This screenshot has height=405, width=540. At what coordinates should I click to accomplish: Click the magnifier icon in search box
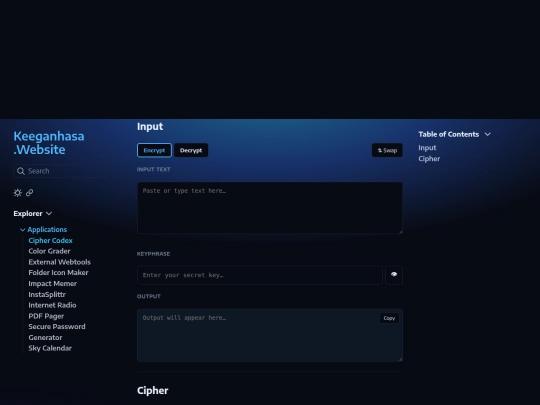pyautogui.click(x=21, y=171)
